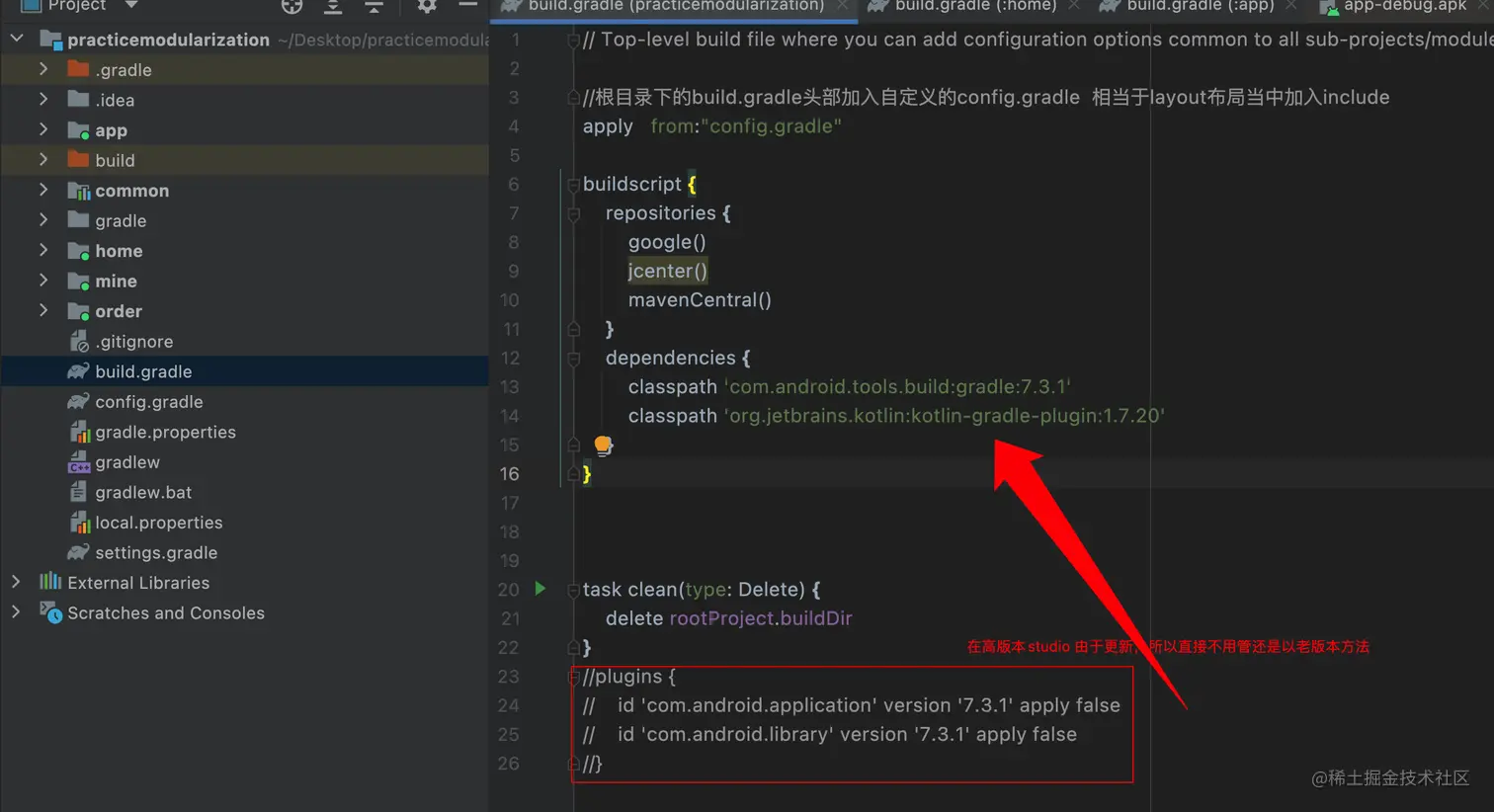The width and height of the screenshot is (1494, 812).
Task: Click the home module folder icon
Action: coord(79,251)
